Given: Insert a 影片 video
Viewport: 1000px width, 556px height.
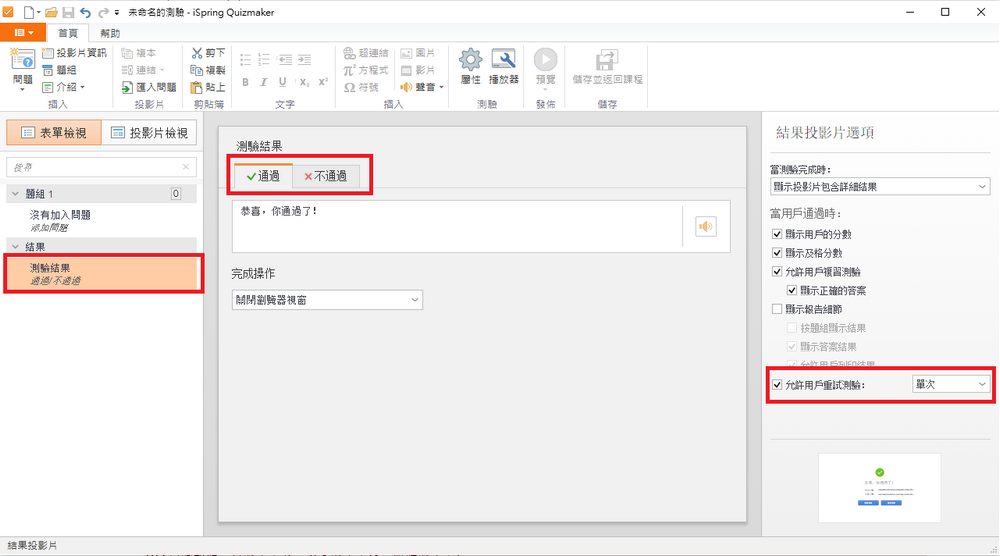Looking at the screenshot, I should (418, 70).
